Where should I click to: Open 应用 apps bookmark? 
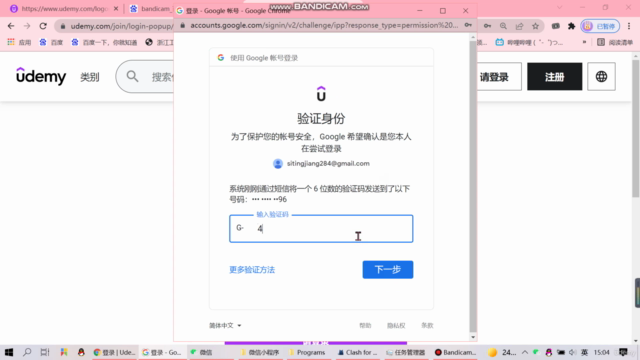(x=19, y=42)
